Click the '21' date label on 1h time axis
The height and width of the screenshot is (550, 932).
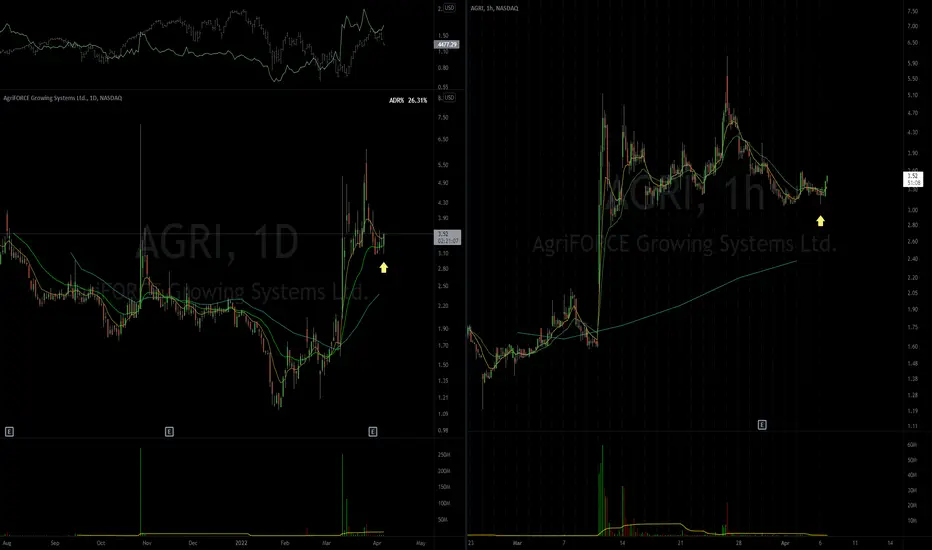(x=681, y=543)
